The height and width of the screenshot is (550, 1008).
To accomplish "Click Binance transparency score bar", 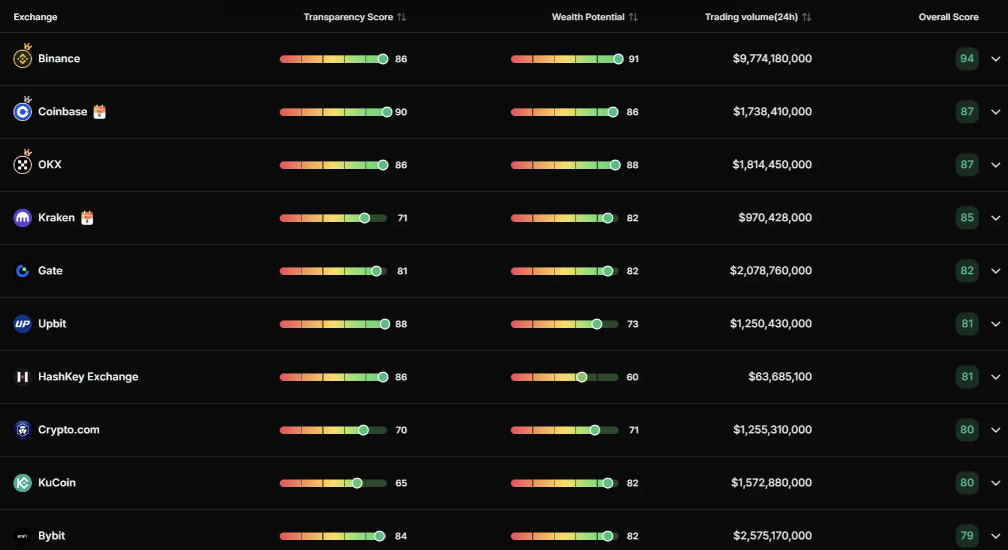I will (x=334, y=59).
